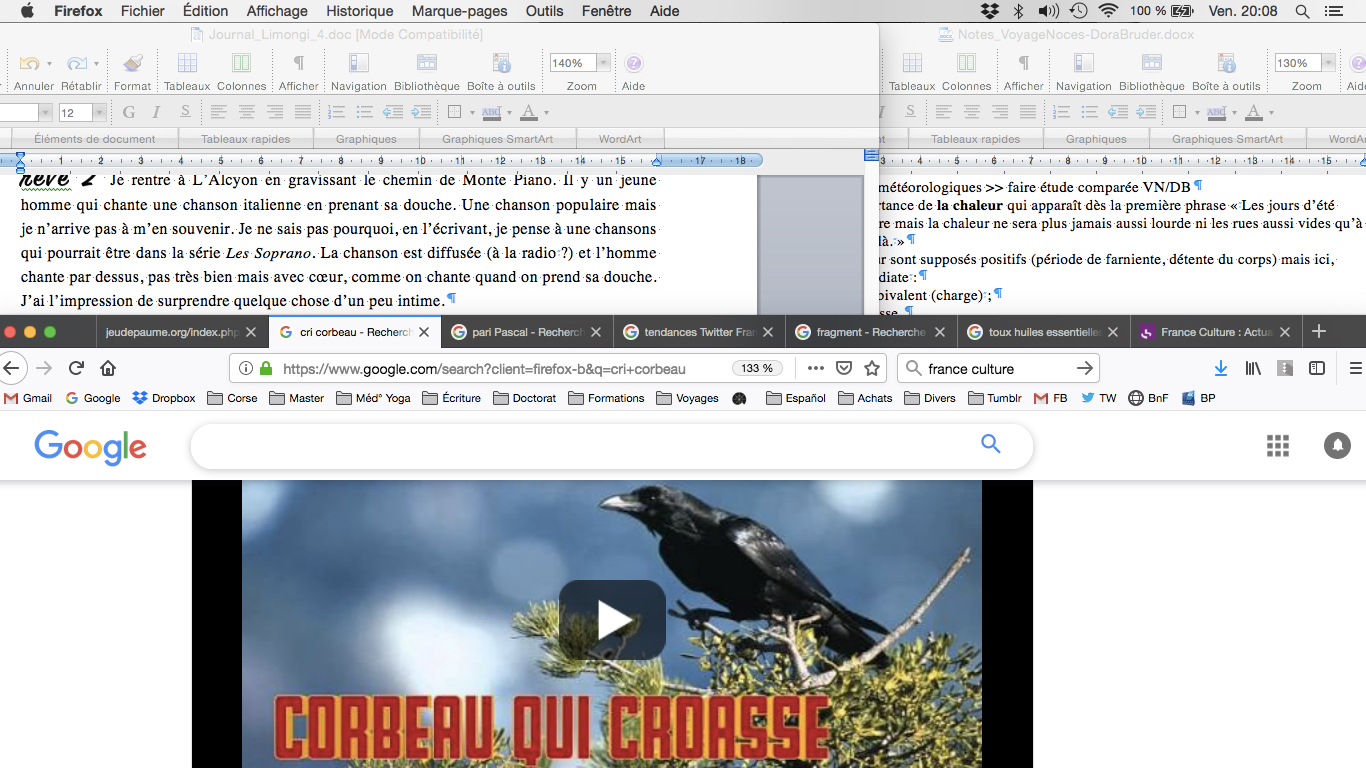Image resolution: width=1366 pixels, height=768 pixels.
Task: Play the Corbeau qui croasse video
Action: click(x=612, y=620)
